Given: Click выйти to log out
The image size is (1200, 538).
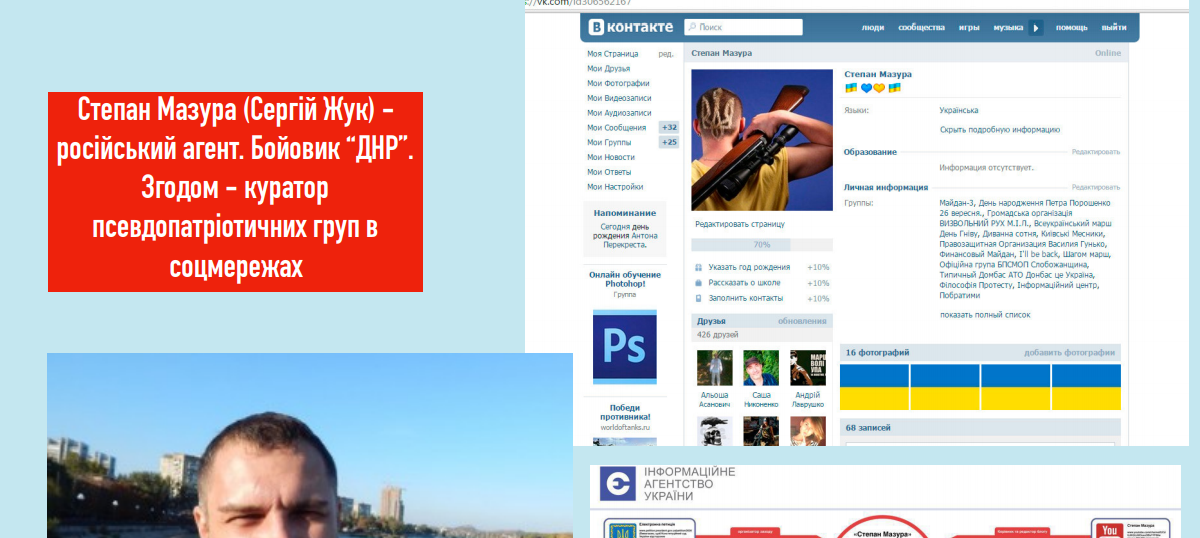Looking at the screenshot, I should [x=1114, y=28].
